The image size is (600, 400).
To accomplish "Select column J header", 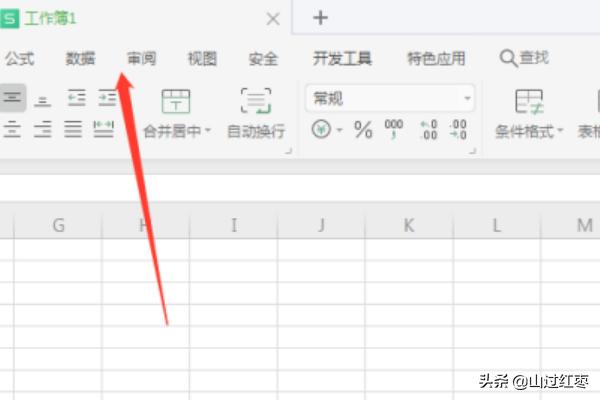I will pyautogui.click(x=321, y=225).
